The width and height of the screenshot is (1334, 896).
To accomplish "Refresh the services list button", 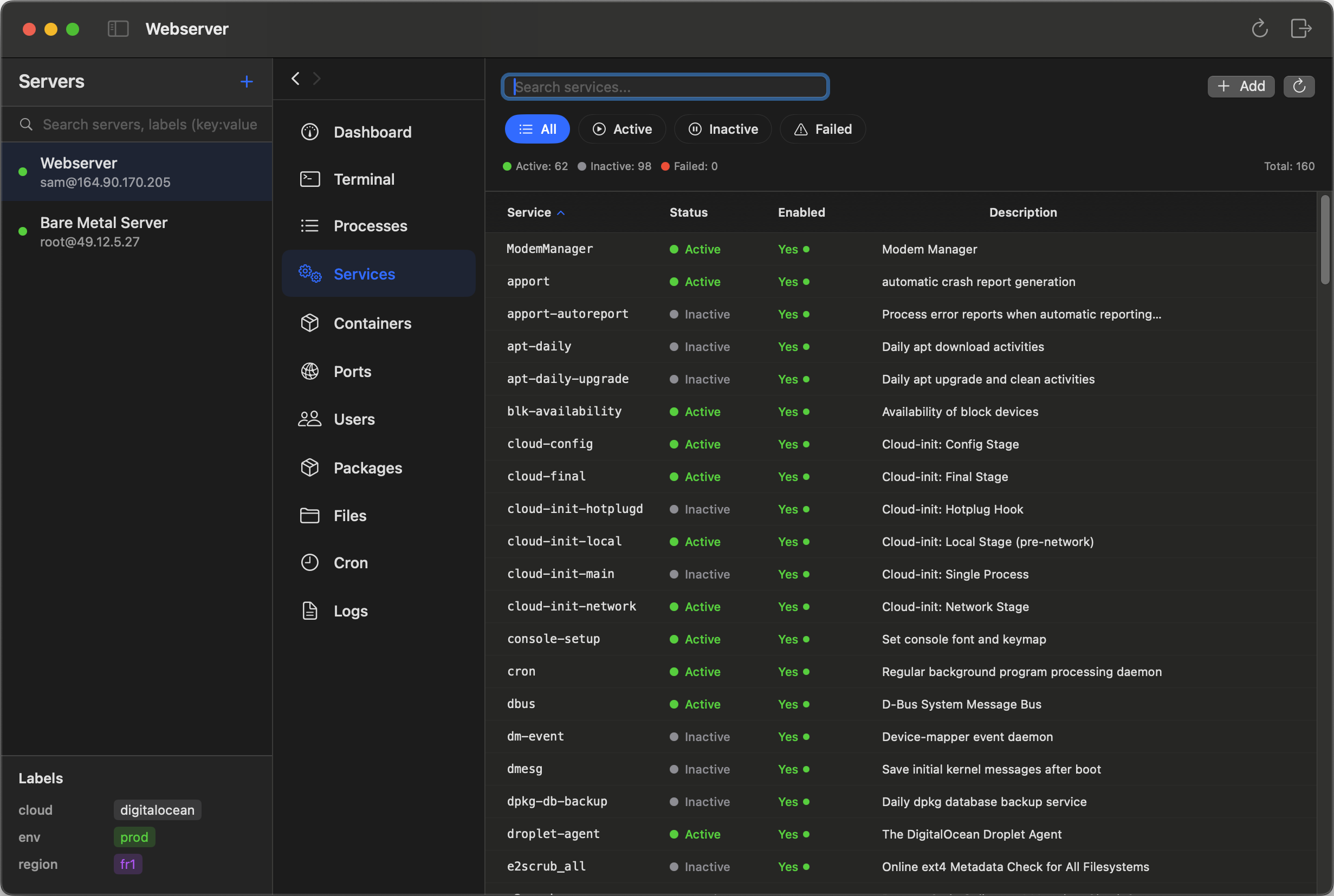I will tap(1299, 86).
